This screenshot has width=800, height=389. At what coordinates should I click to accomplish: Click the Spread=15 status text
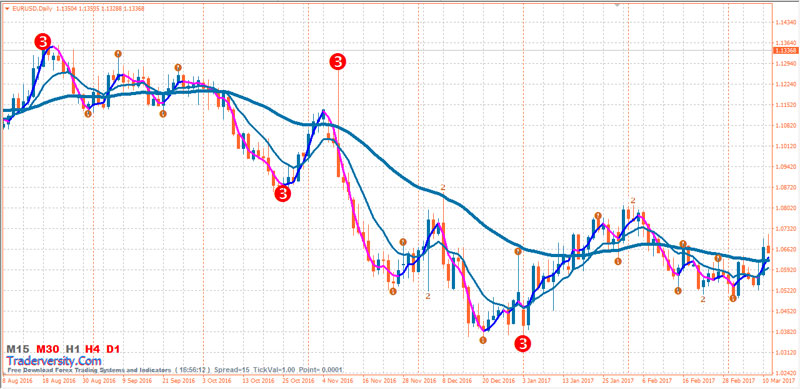(232, 369)
